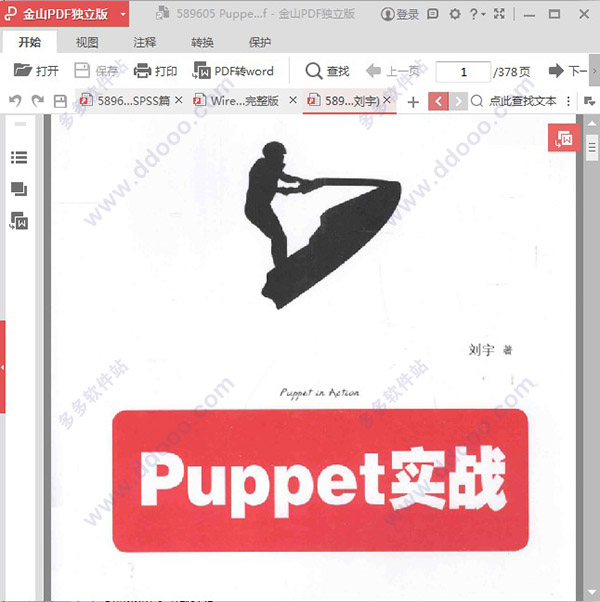Click the 登录 login button

pyautogui.click(x=400, y=15)
